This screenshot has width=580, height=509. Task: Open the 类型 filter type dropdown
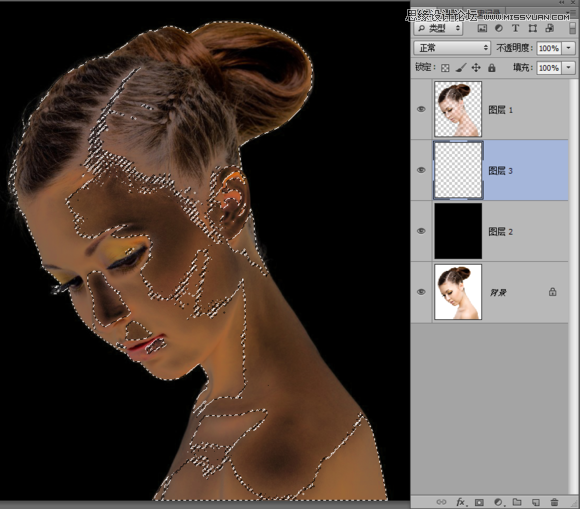coord(438,28)
